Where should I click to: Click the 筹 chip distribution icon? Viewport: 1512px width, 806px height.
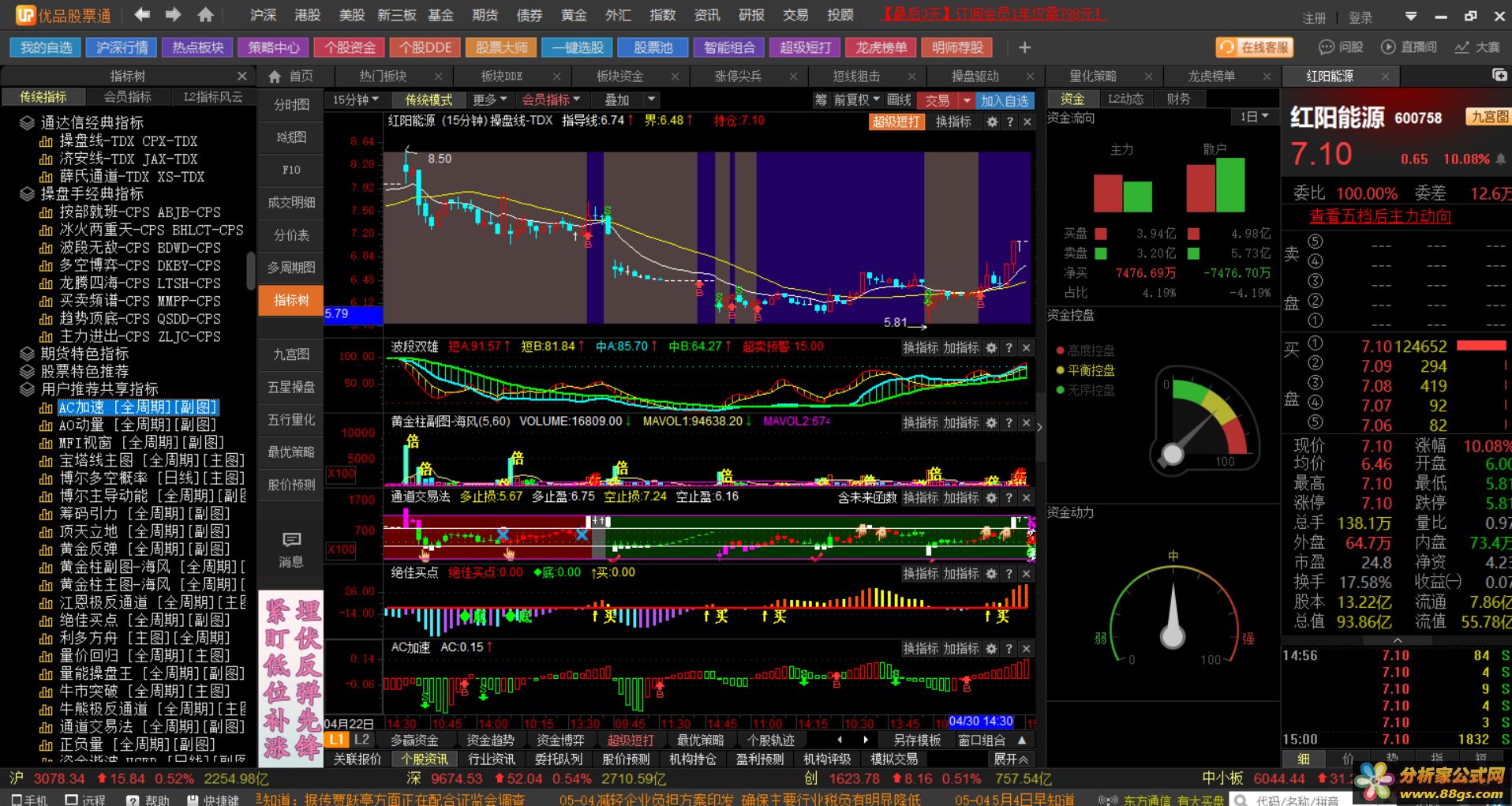(821, 100)
